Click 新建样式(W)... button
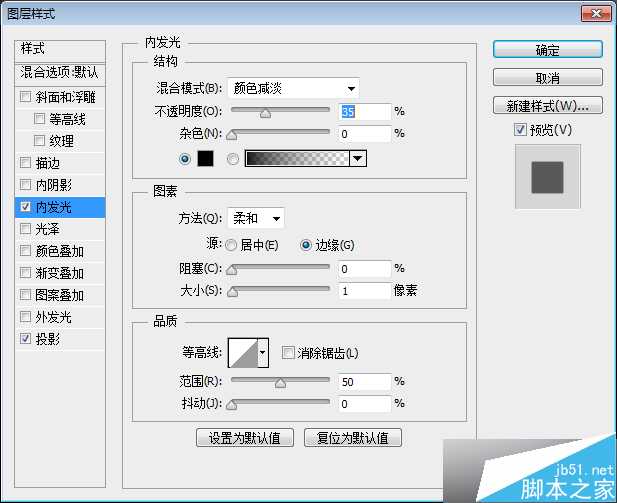Screen dimensions: 617x503 click(547, 105)
